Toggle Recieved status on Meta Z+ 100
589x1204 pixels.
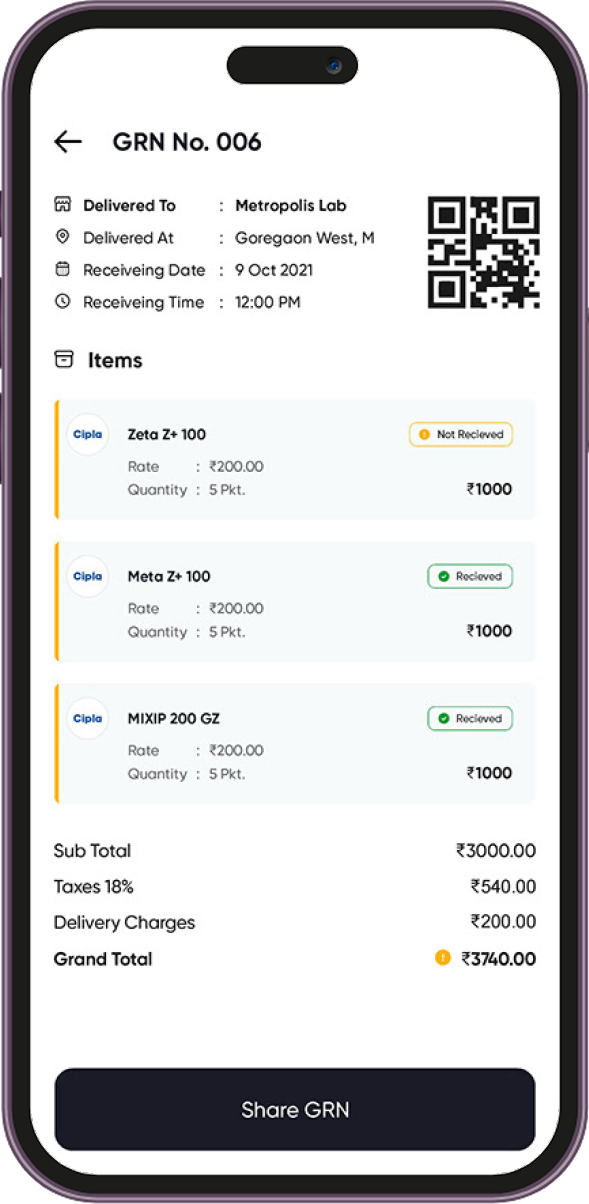coord(470,577)
